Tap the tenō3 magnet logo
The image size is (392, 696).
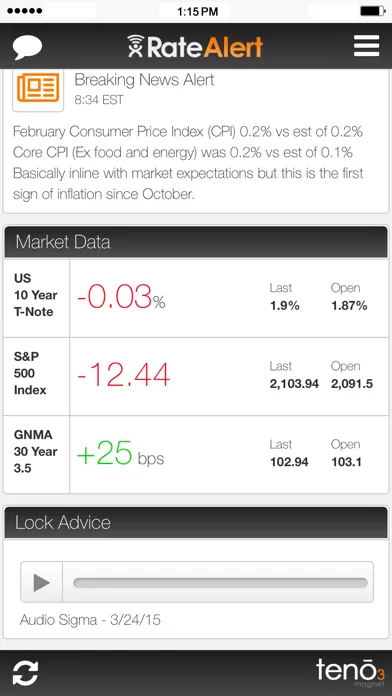(350, 672)
